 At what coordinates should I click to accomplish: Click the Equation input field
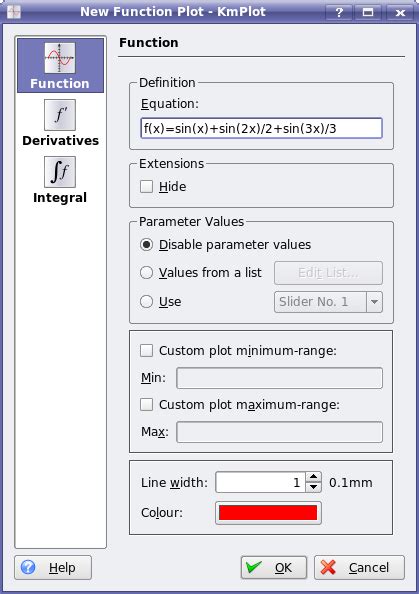click(261, 128)
